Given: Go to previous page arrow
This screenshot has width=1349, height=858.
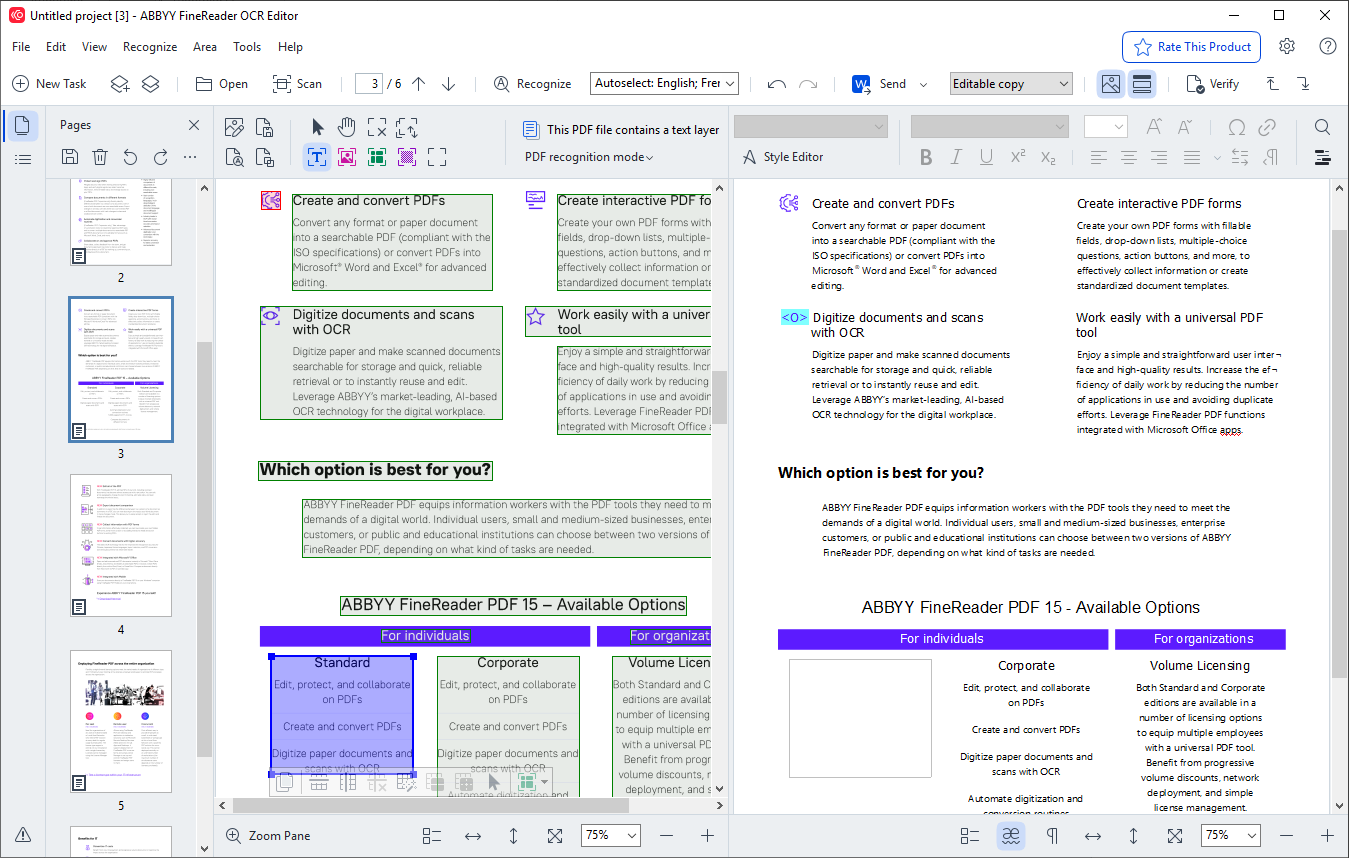Looking at the screenshot, I should coord(419,84).
